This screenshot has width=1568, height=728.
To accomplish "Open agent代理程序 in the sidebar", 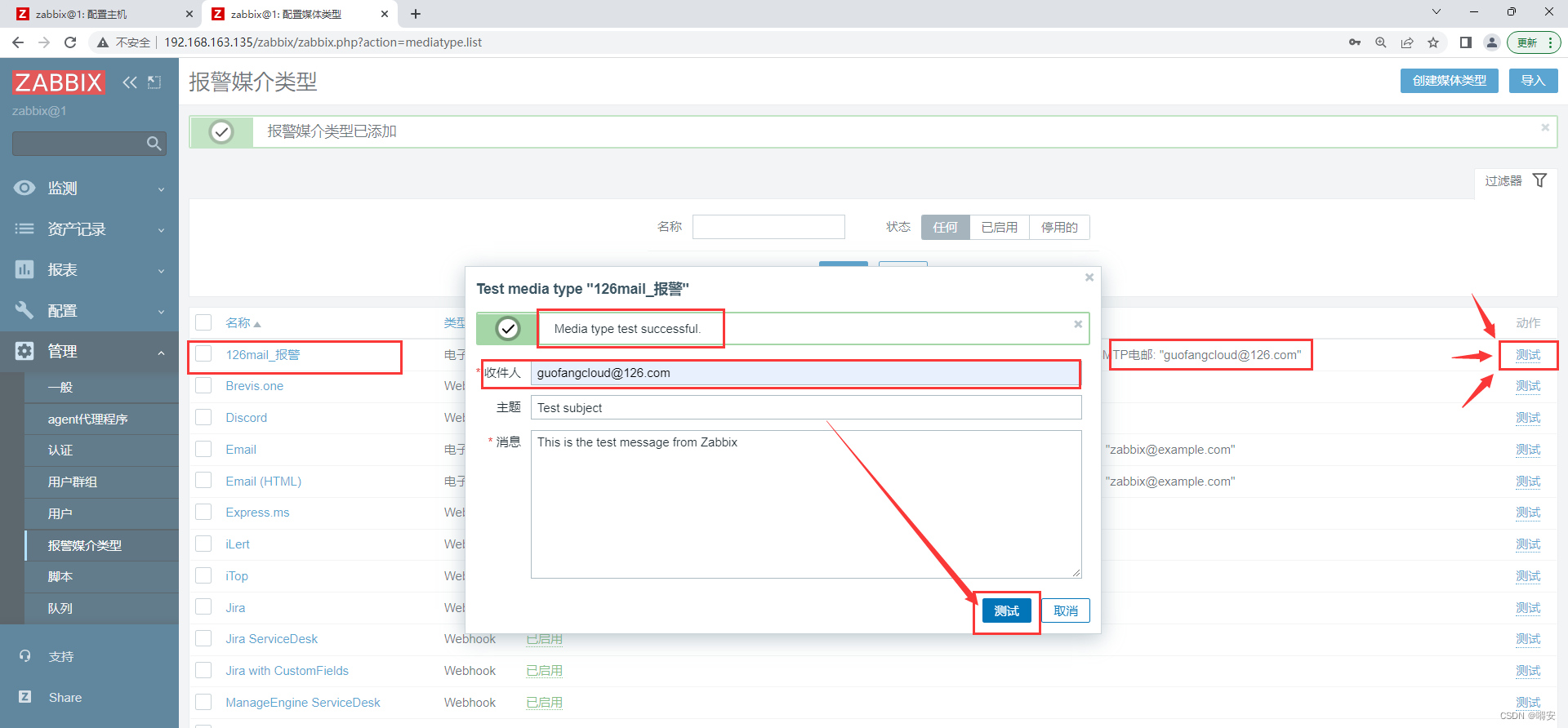I will click(x=87, y=419).
